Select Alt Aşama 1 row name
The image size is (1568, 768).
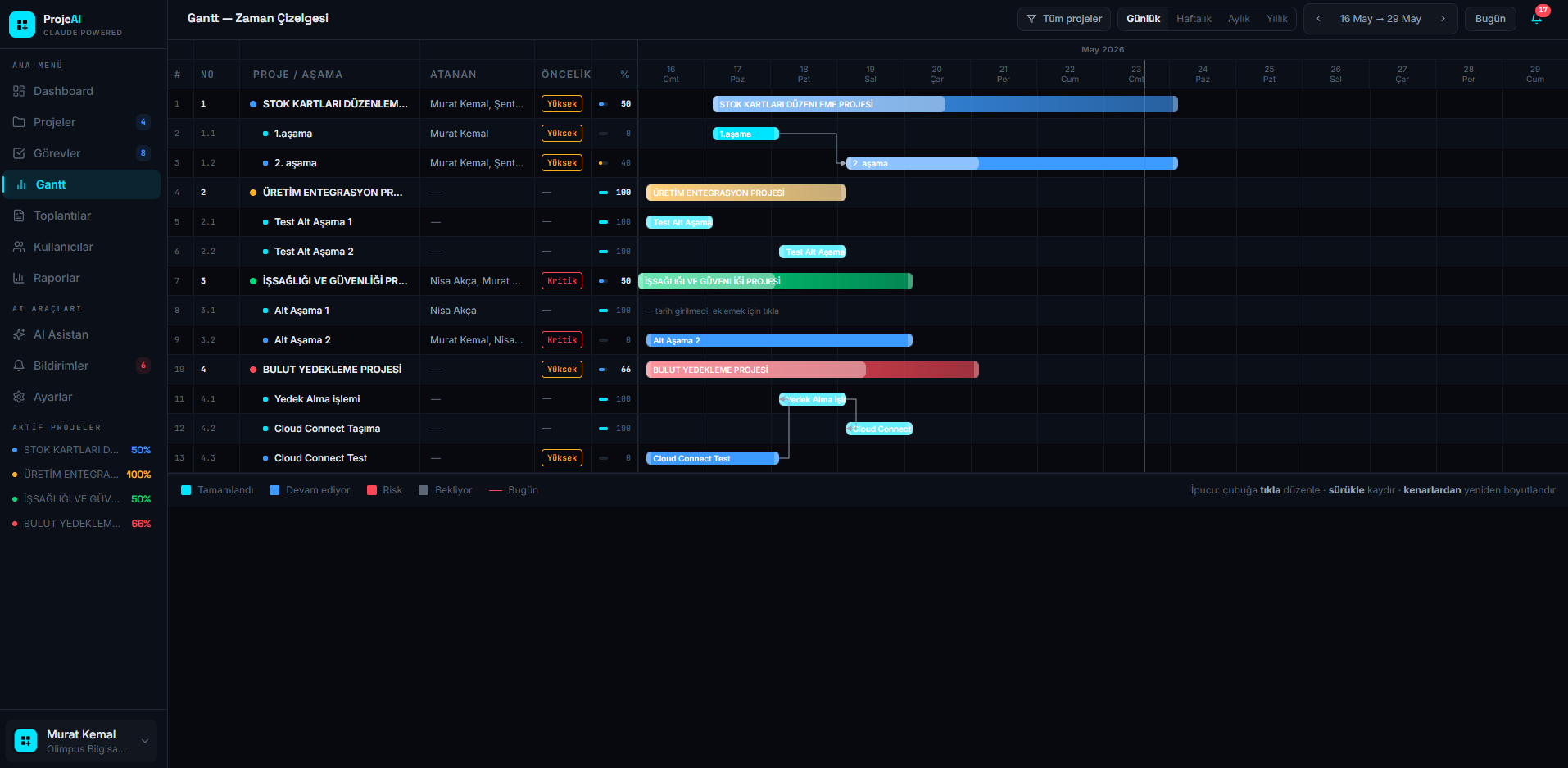pyautogui.click(x=301, y=311)
